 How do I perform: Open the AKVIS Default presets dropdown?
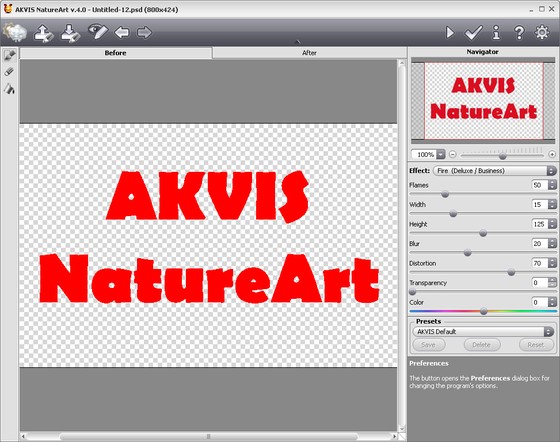483,332
